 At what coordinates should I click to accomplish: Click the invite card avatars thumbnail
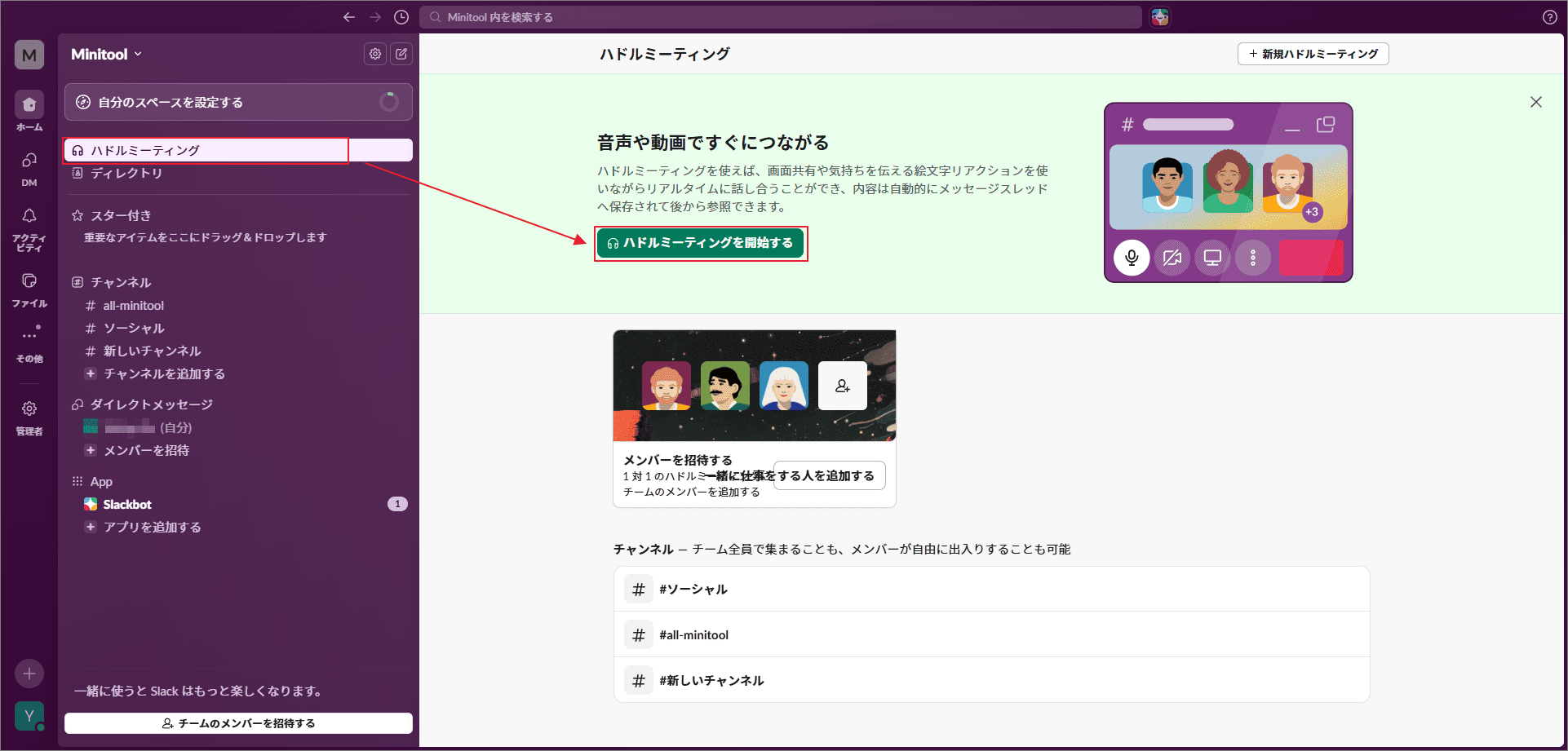point(755,386)
